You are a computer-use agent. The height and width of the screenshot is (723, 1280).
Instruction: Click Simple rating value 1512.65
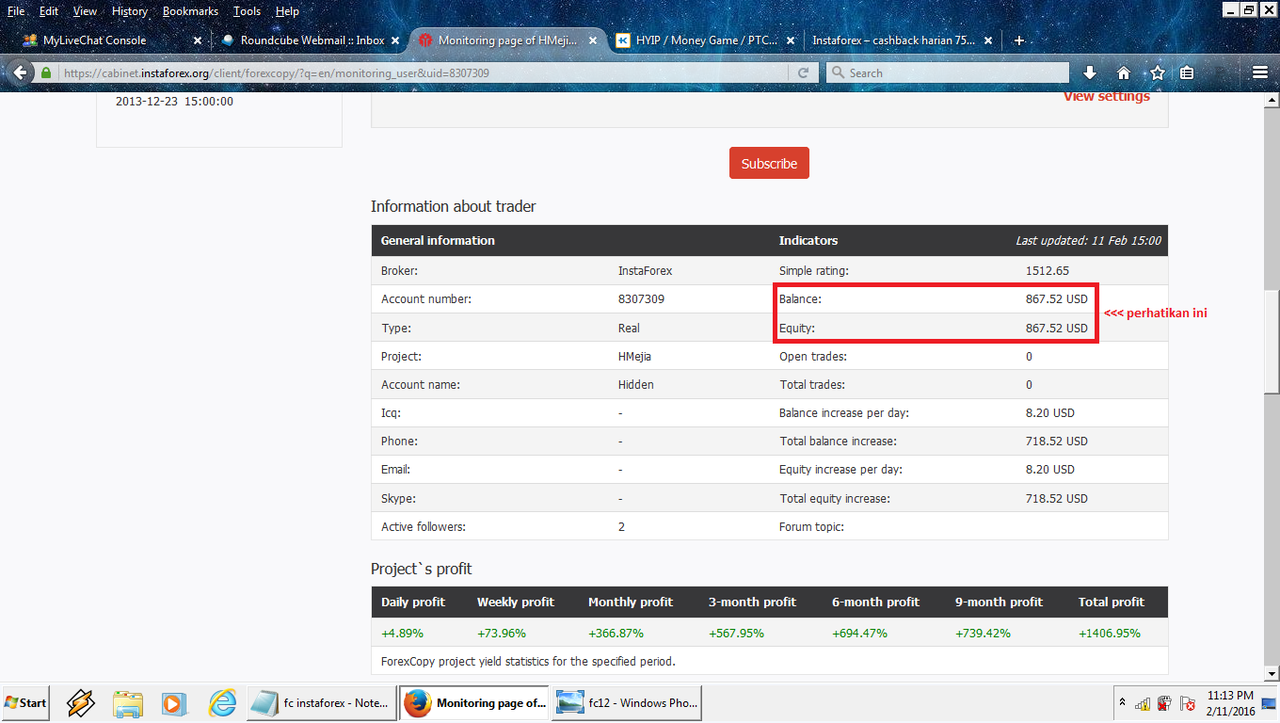pos(1048,271)
